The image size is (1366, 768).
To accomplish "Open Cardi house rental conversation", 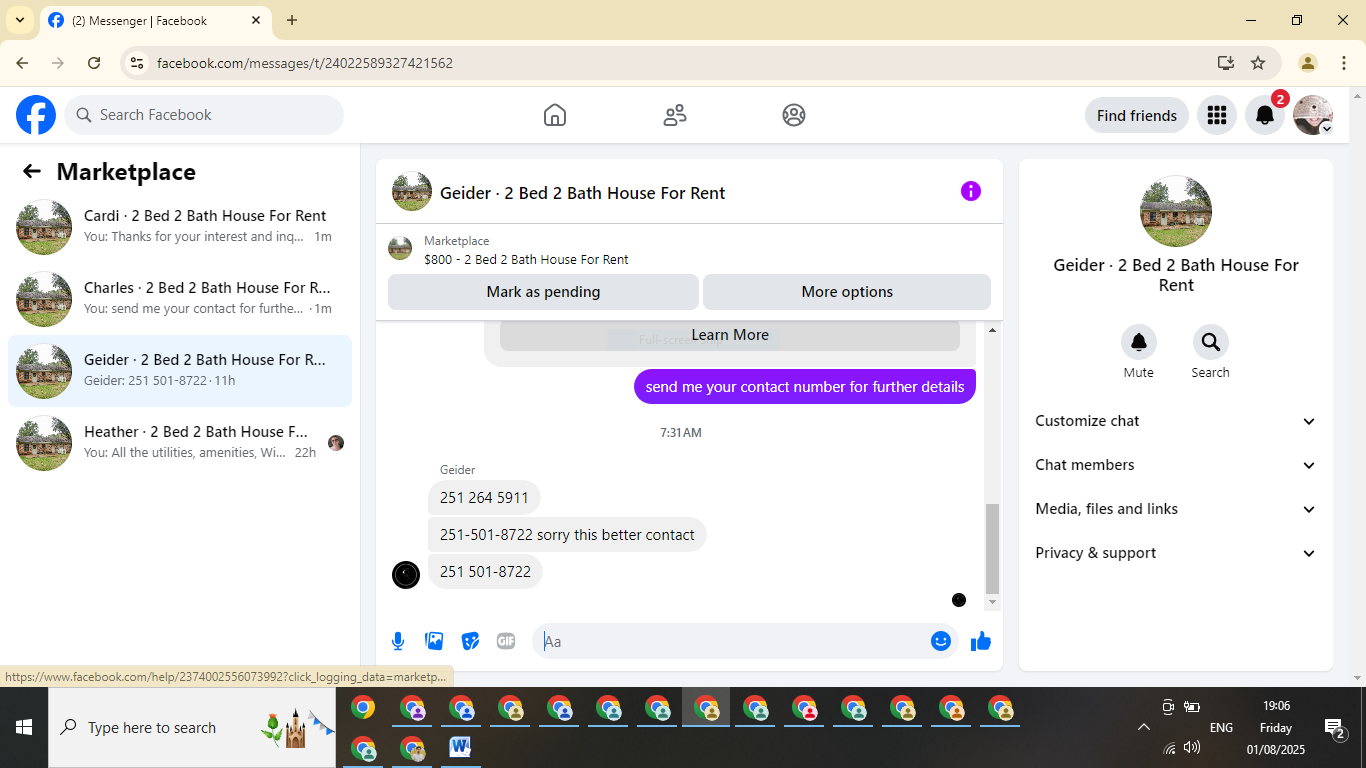I will pyautogui.click(x=180, y=227).
